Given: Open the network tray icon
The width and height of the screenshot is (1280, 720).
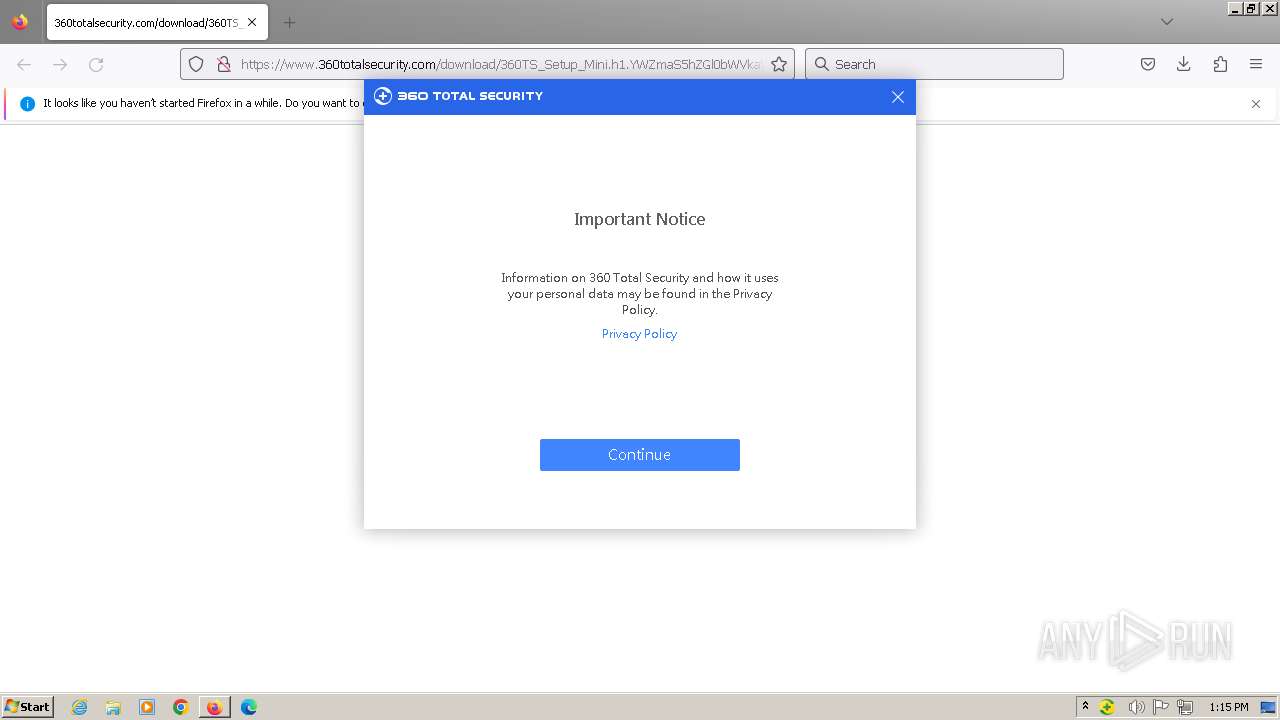Looking at the screenshot, I should 1185,707.
